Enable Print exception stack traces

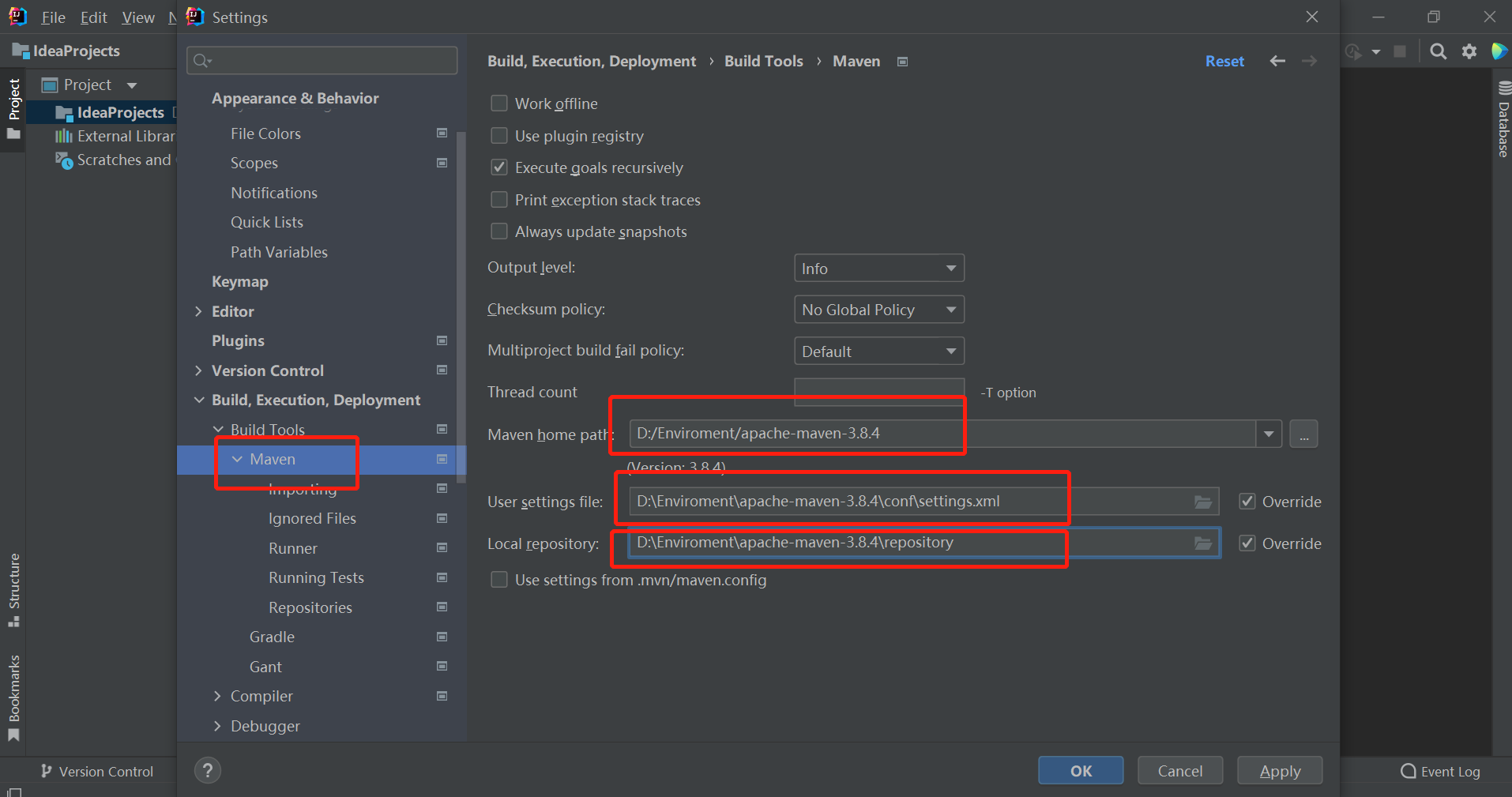coord(499,200)
